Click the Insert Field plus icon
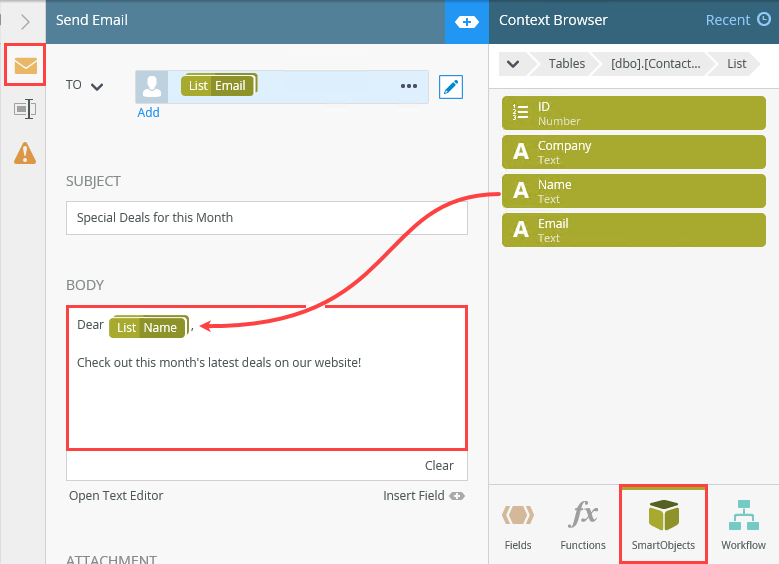 click(457, 496)
